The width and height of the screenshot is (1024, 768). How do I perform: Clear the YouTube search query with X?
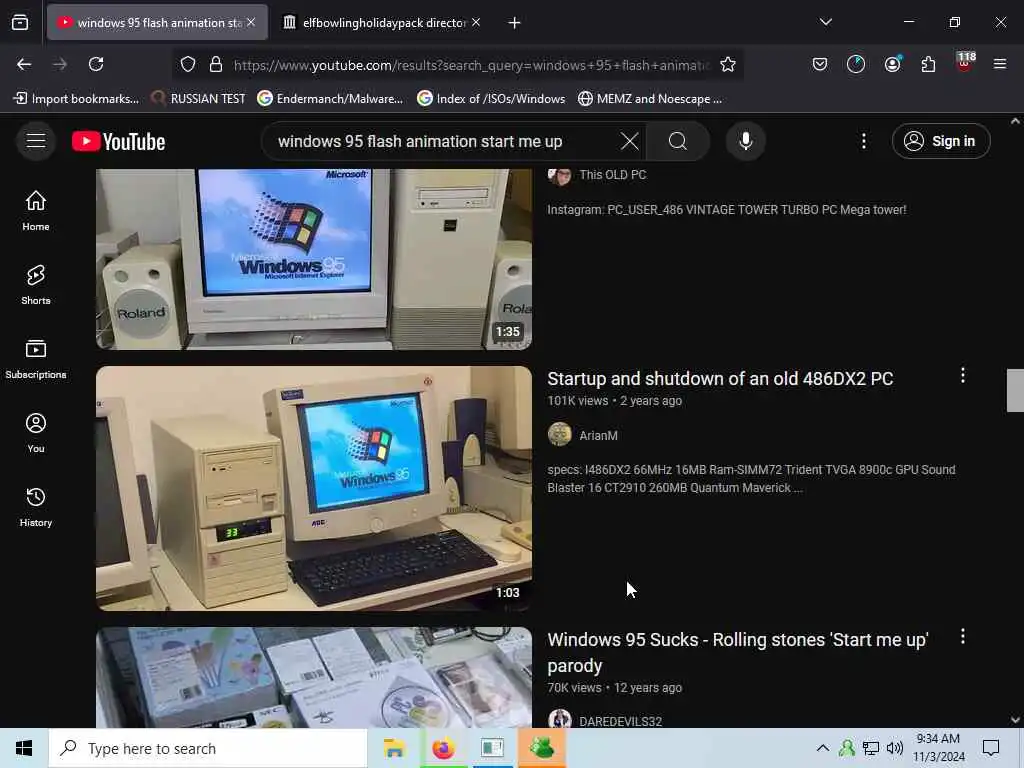tap(630, 141)
